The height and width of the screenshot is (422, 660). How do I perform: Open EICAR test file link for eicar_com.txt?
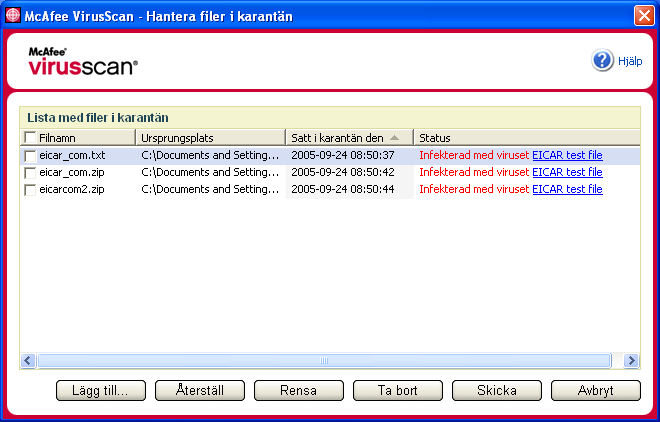coord(567,155)
